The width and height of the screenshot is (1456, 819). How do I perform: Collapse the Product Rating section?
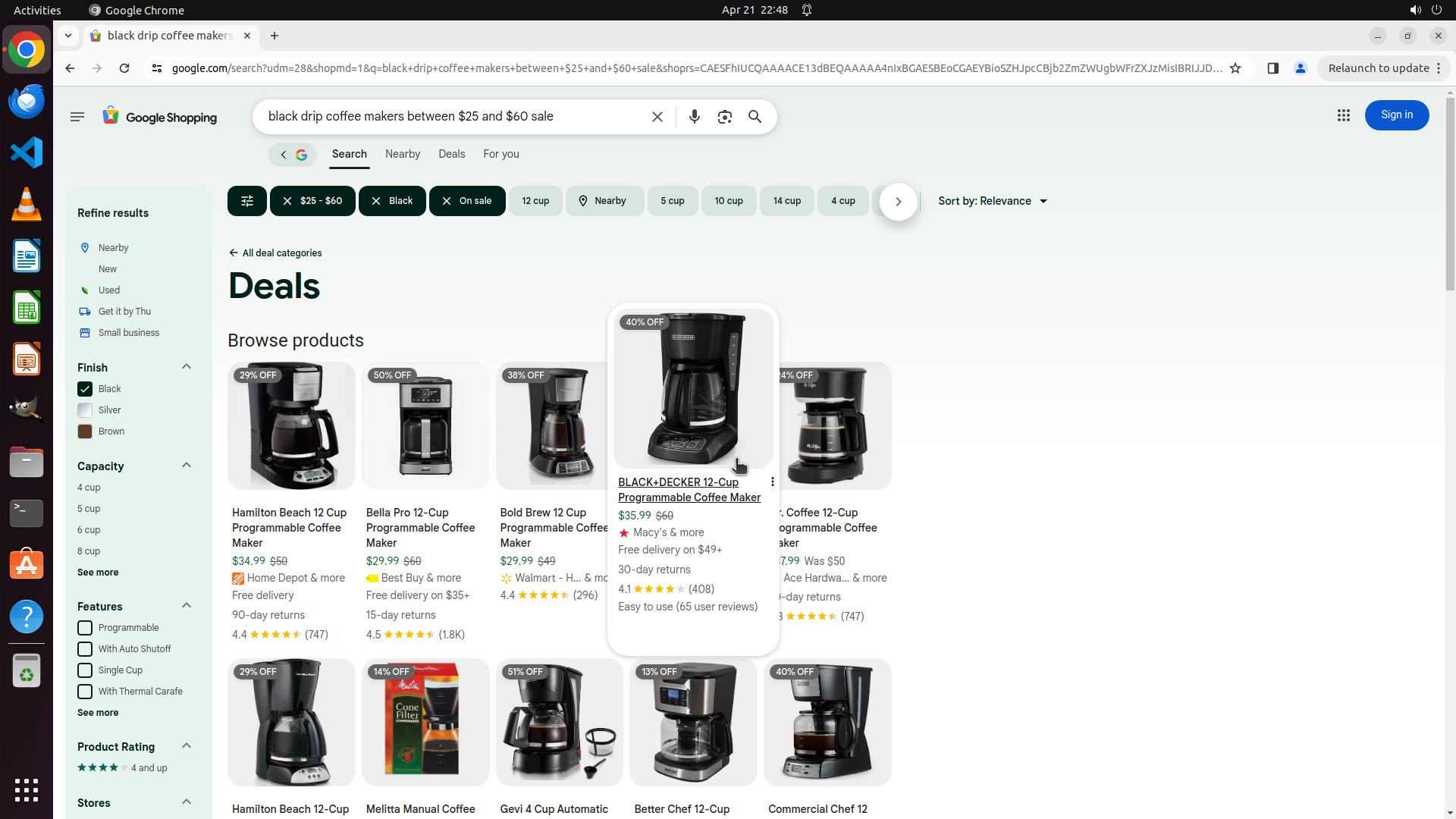[x=186, y=746]
